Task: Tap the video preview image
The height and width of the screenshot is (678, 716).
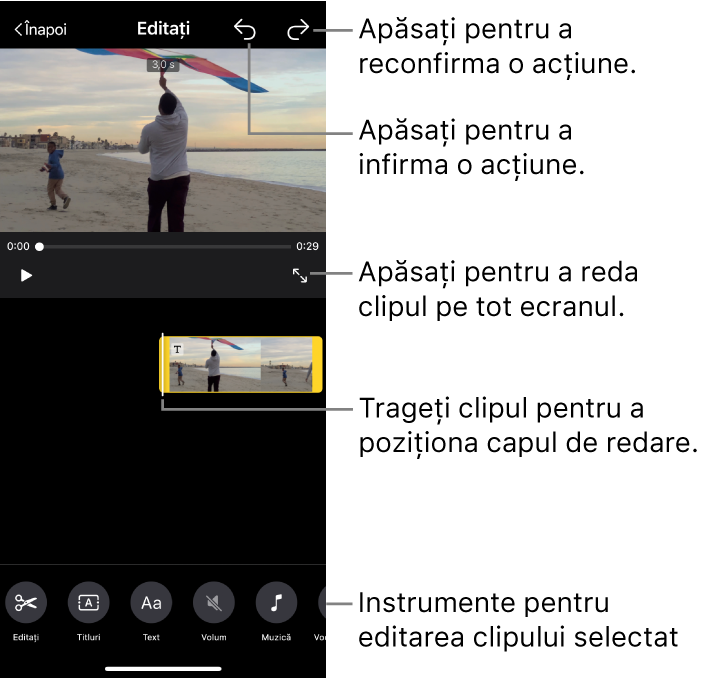Action: pyautogui.click(x=163, y=140)
